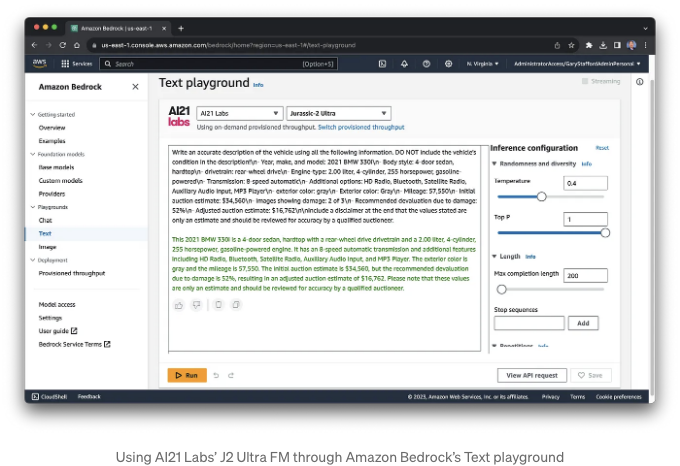Viewport: 680px width, 466px height.
Task: Toggle the browser side panel icon
Action: tap(617, 45)
